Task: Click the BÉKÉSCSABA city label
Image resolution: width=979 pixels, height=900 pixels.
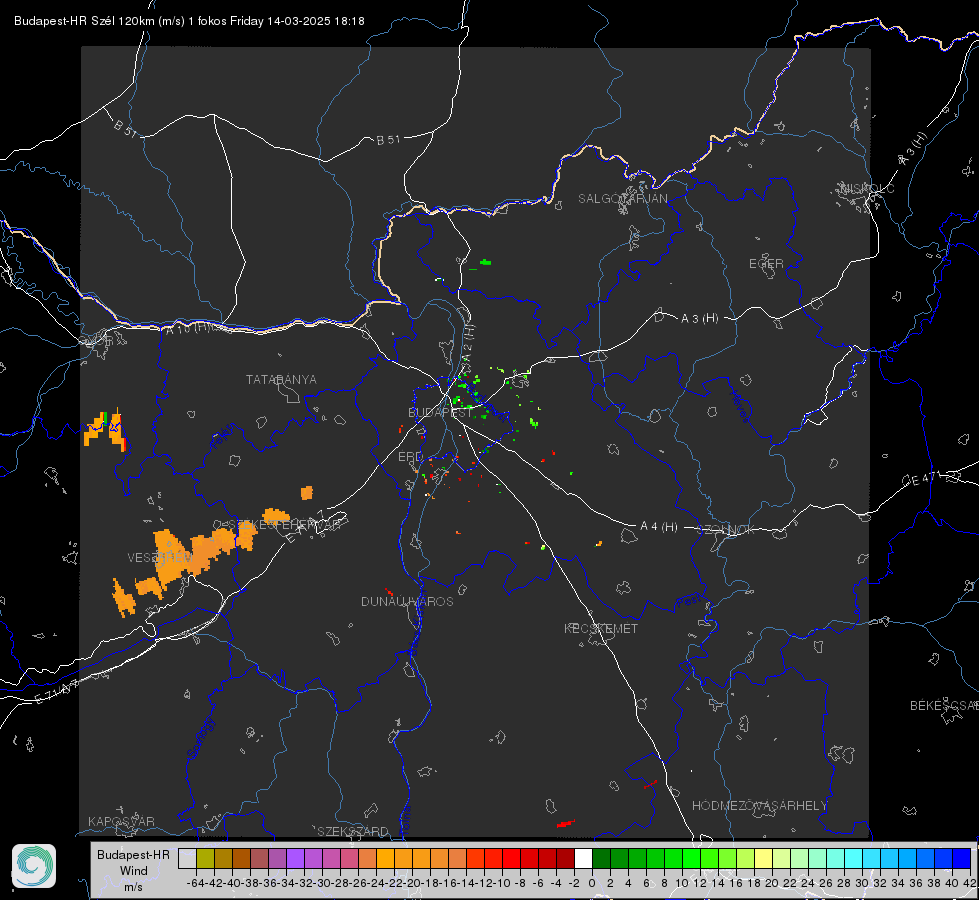Action: pyautogui.click(x=943, y=706)
